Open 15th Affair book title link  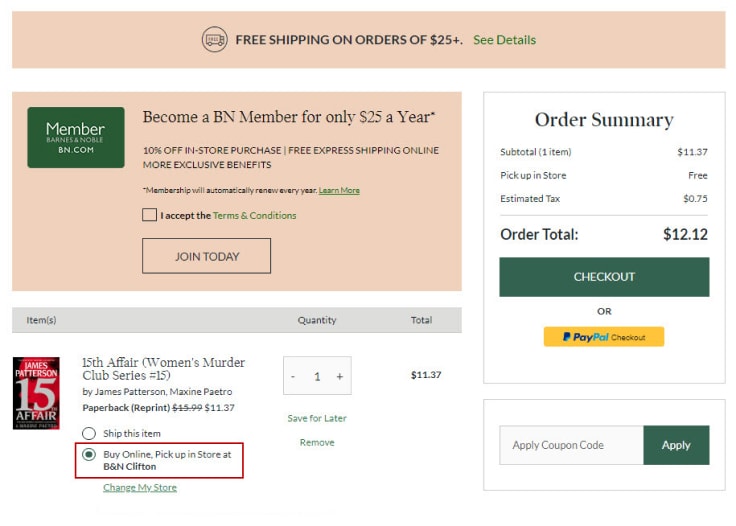163,368
